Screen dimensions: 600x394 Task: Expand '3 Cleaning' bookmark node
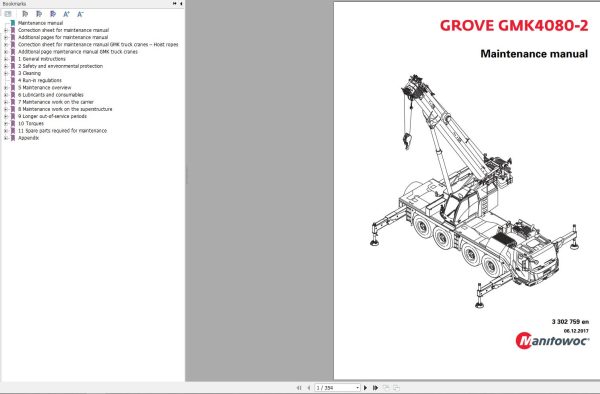[x=6, y=73]
